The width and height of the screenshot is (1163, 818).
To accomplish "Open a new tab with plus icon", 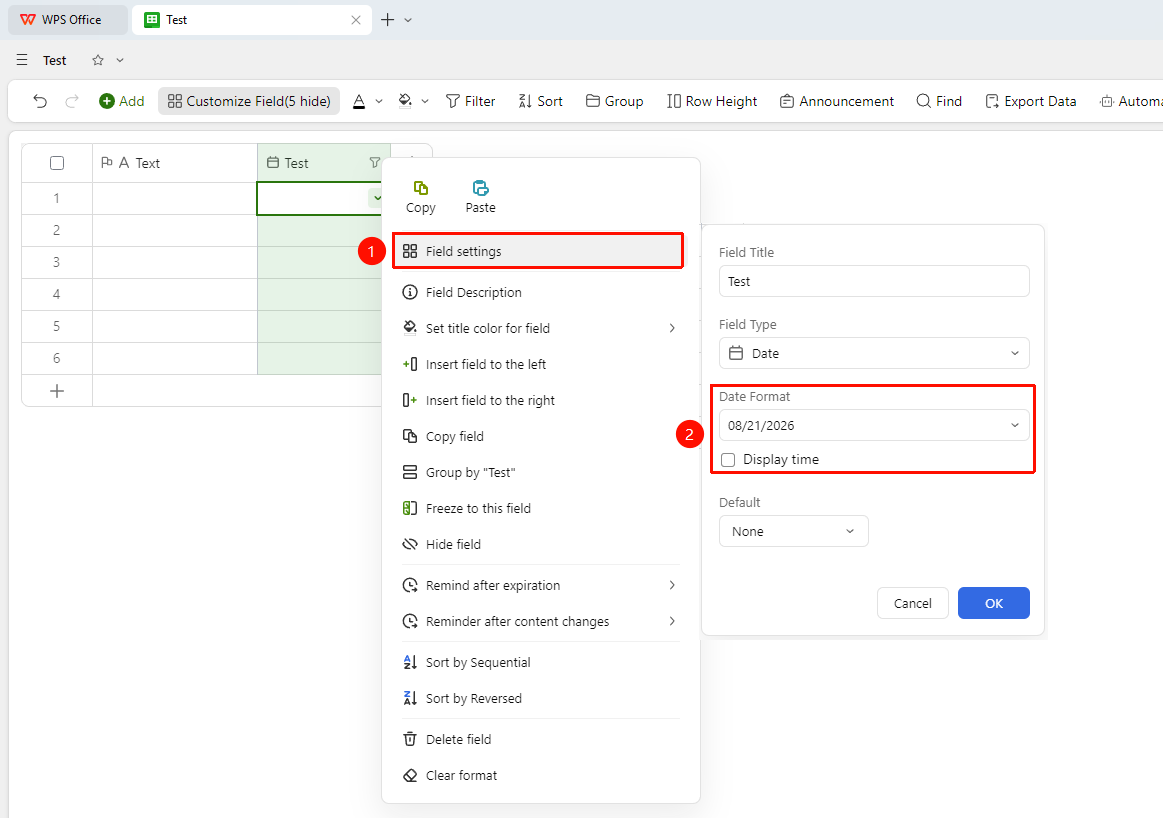I will pyautogui.click(x=387, y=20).
